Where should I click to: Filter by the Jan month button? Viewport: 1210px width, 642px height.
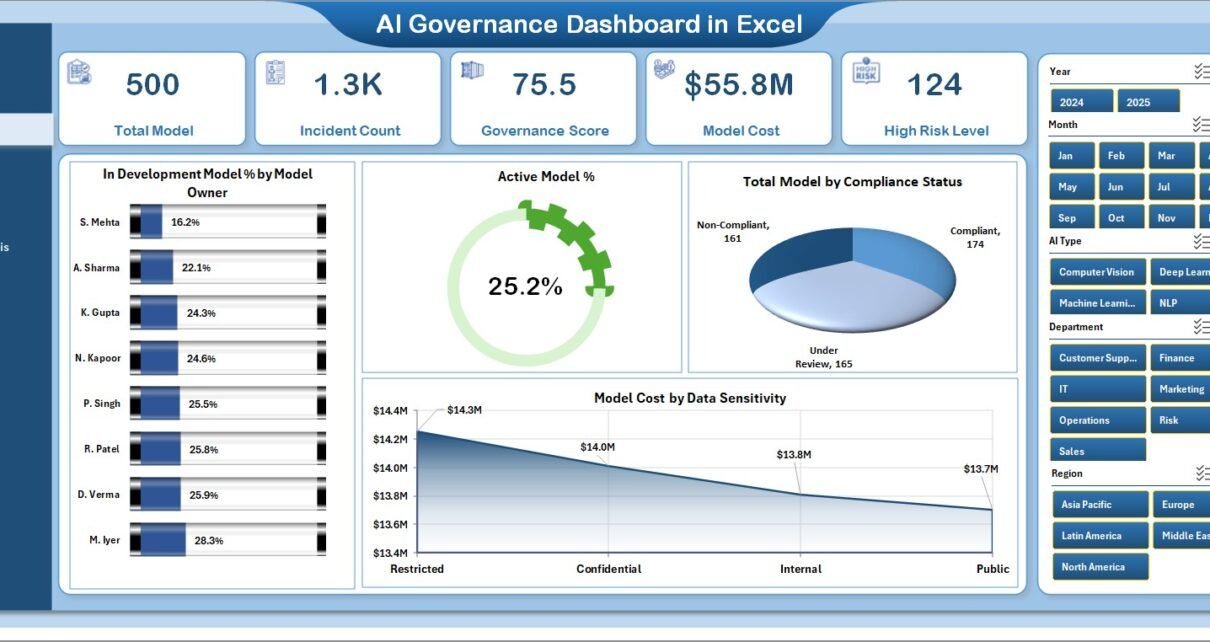tap(1069, 156)
